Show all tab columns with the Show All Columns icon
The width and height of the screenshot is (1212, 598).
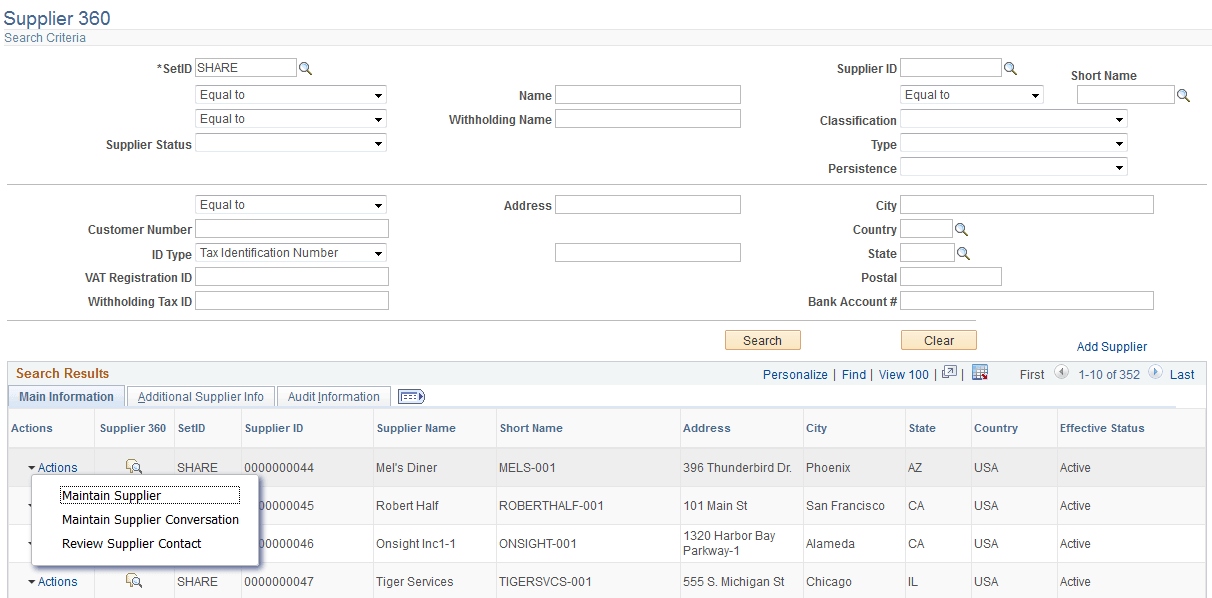coord(410,396)
